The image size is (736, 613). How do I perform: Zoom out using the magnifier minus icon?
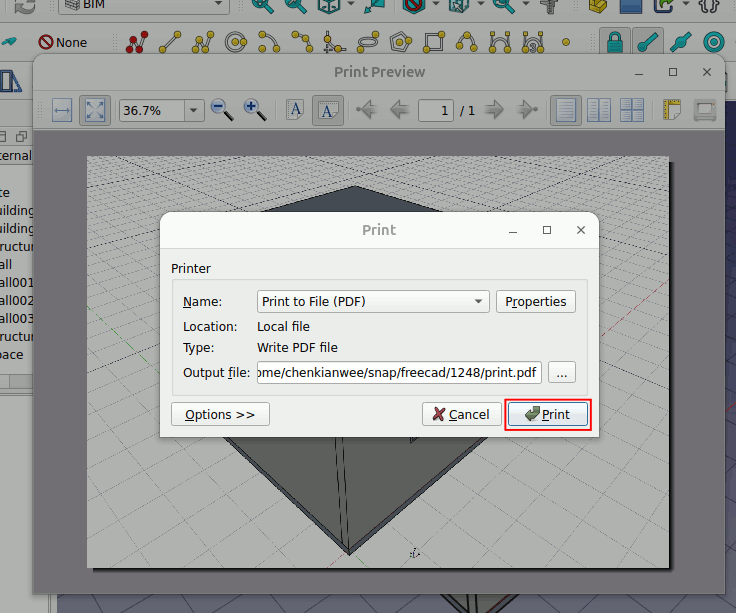click(x=221, y=110)
